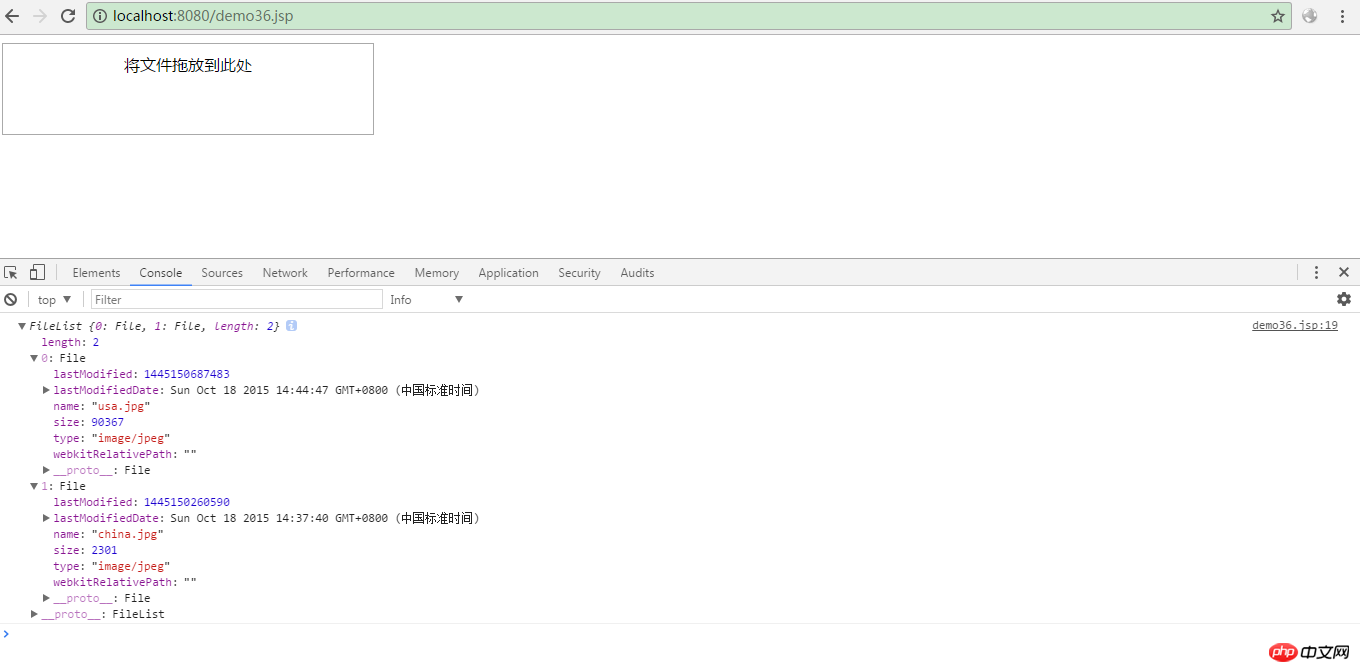Collapse the 0: File entry
The width and height of the screenshot is (1360, 672).
pos(34,358)
